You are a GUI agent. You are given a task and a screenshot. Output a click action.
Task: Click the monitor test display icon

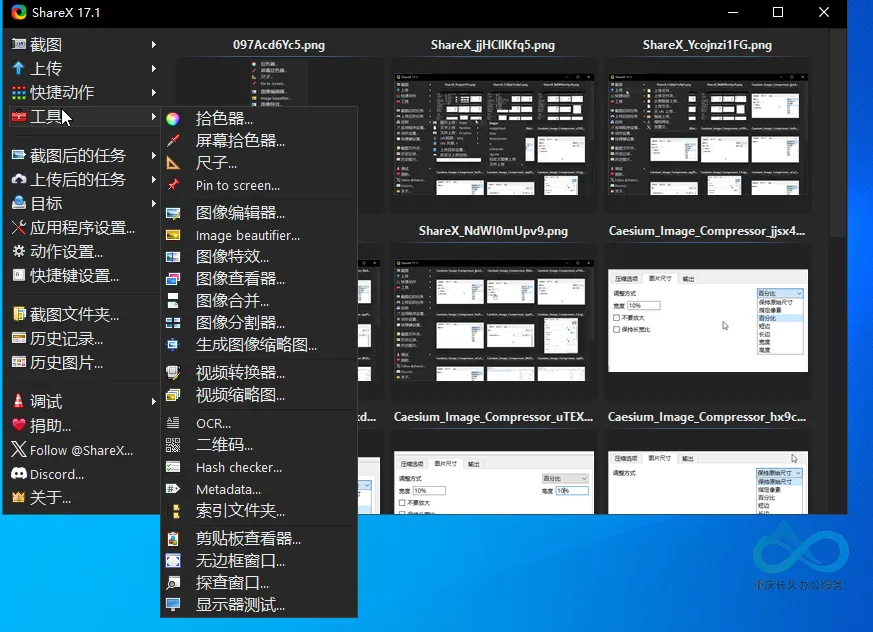coord(173,605)
